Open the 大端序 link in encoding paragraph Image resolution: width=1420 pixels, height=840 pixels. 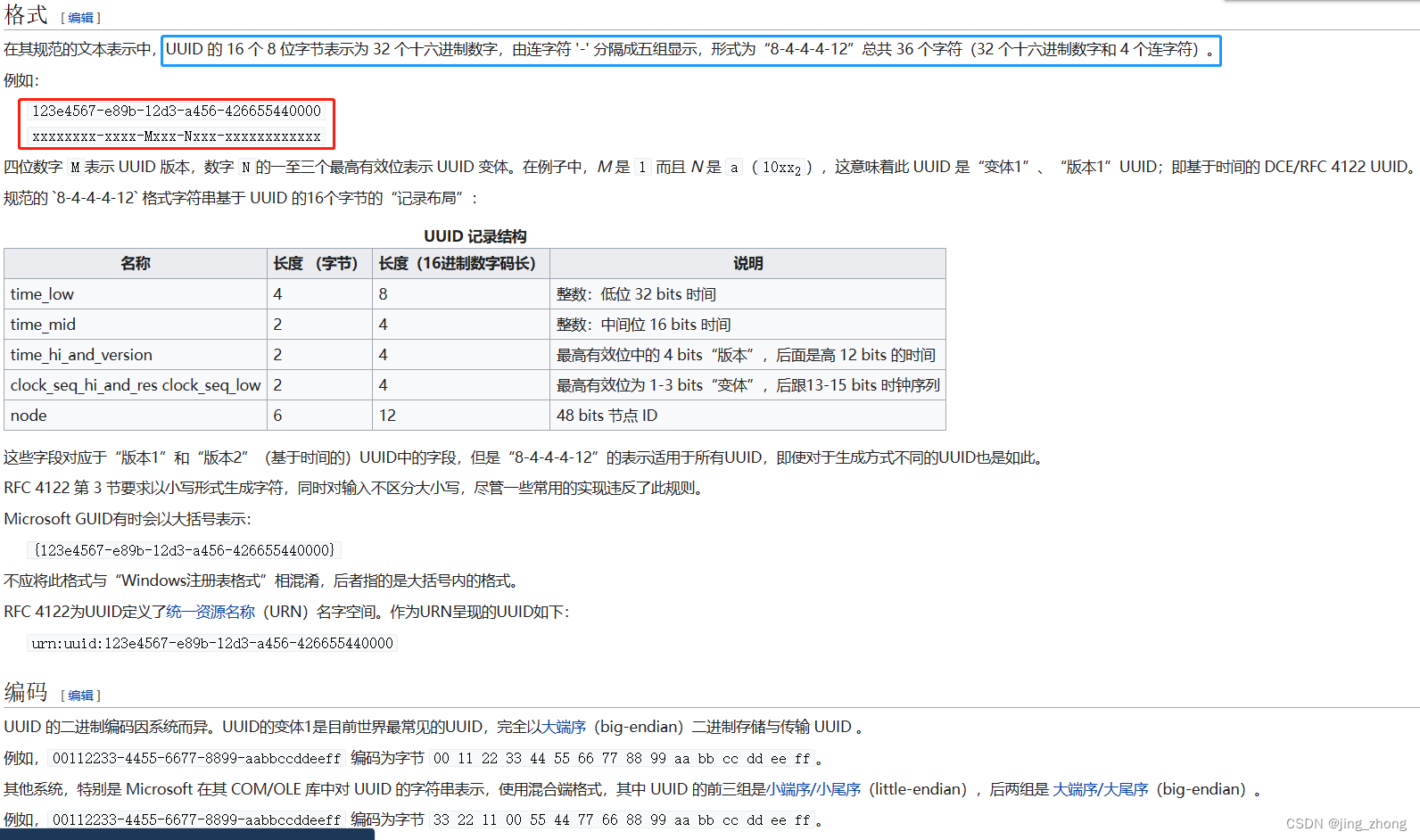pos(564,727)
